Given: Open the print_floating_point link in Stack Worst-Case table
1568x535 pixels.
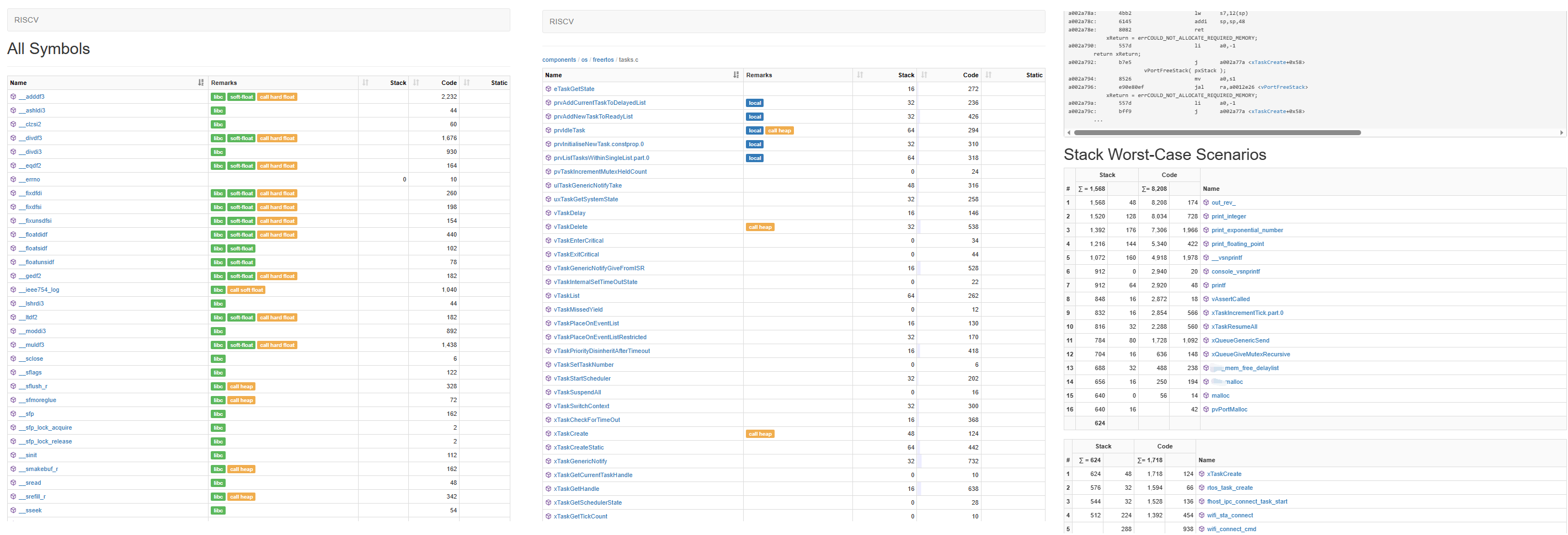Looking at the screenshot, I should click(1237, 243).
